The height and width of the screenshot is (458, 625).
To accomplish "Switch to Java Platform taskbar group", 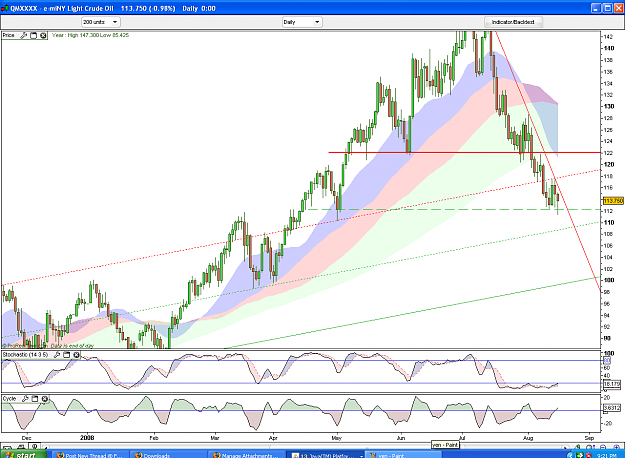I will click(327, 455).
